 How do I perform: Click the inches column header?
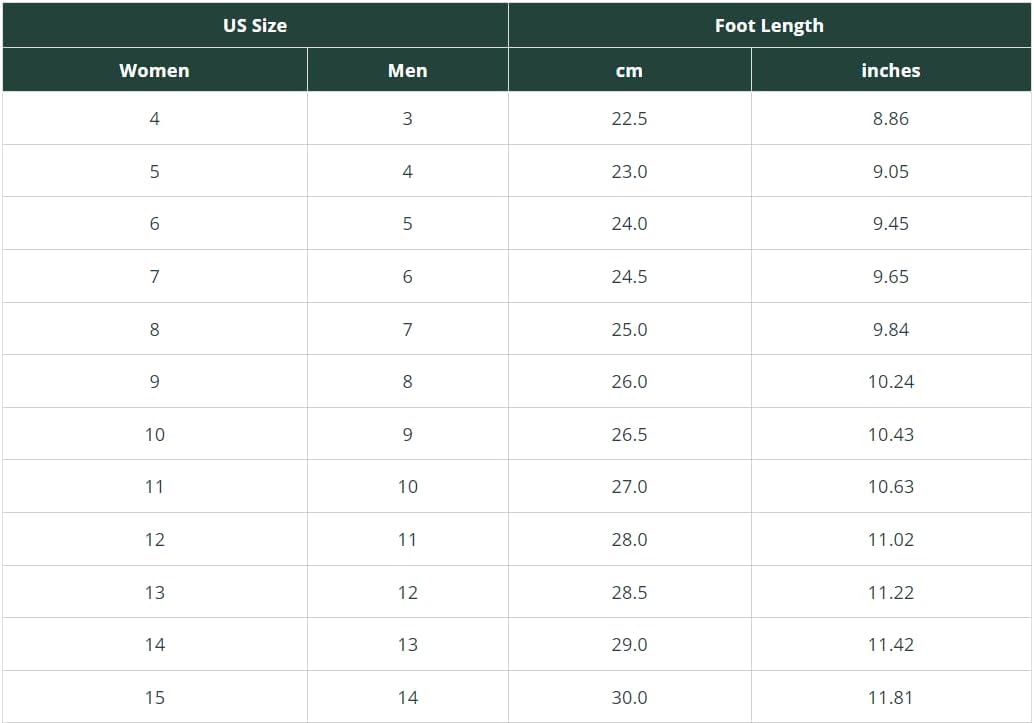coord(890,71)
